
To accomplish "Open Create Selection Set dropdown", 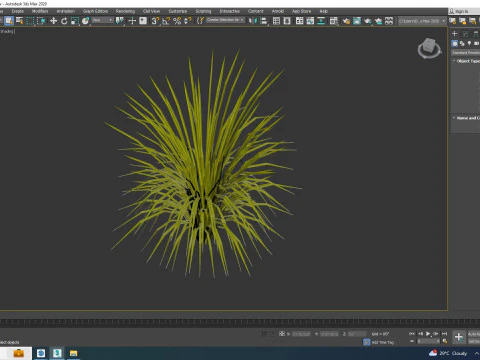I will (x=225, y=20).
